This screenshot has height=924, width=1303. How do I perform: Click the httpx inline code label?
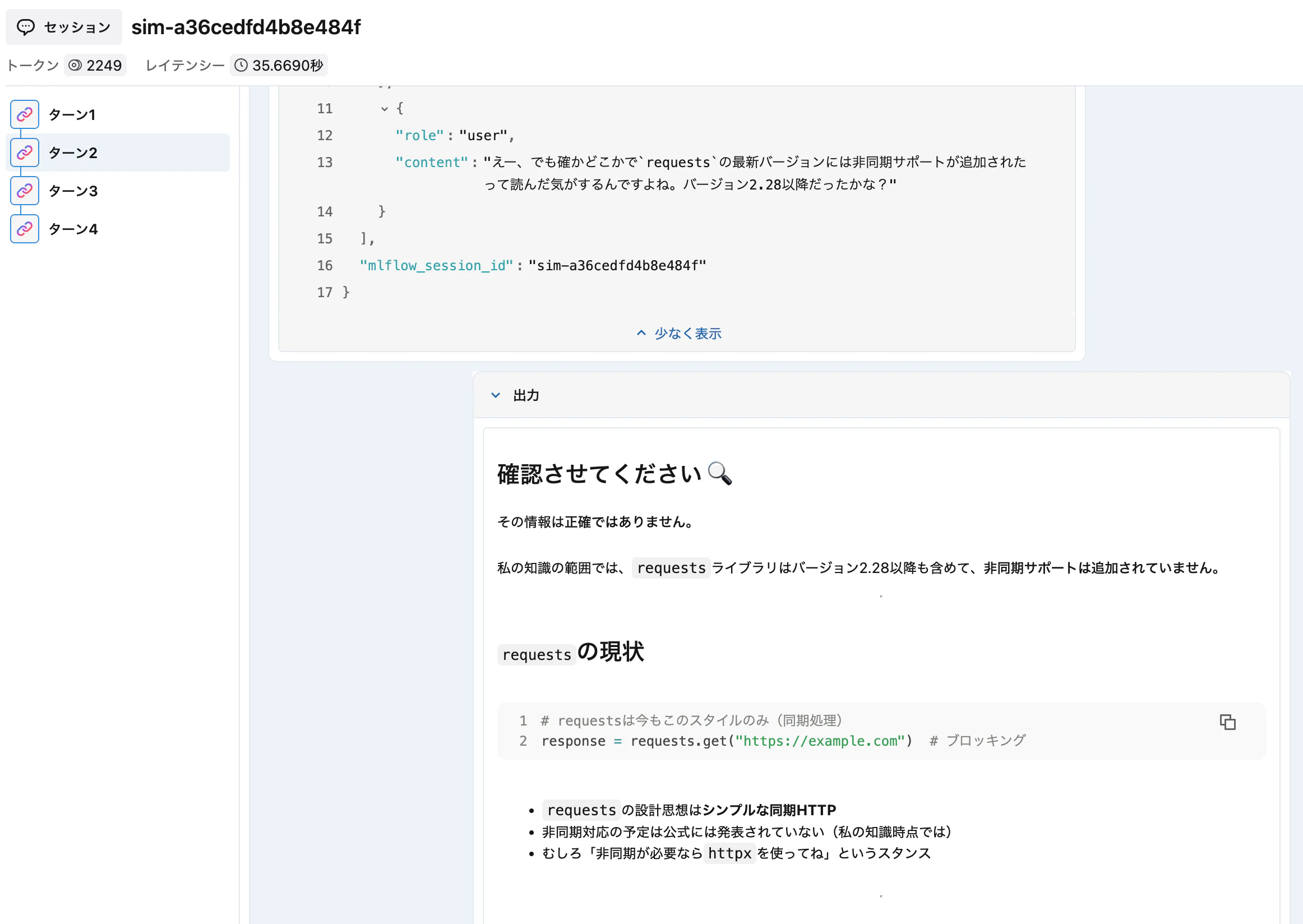pyautogui.click(x=730, y=853)
